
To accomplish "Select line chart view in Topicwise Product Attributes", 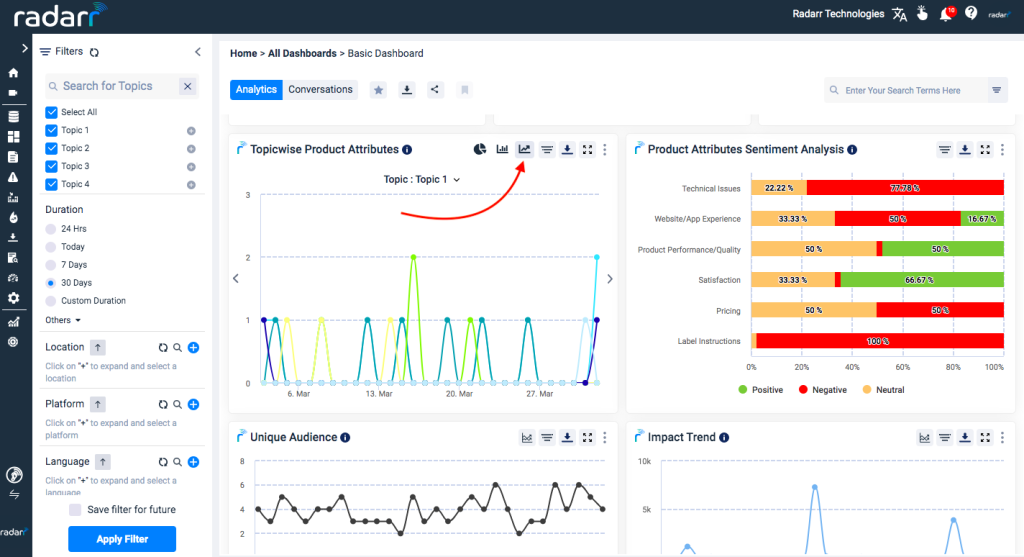I will coord(524,150).
